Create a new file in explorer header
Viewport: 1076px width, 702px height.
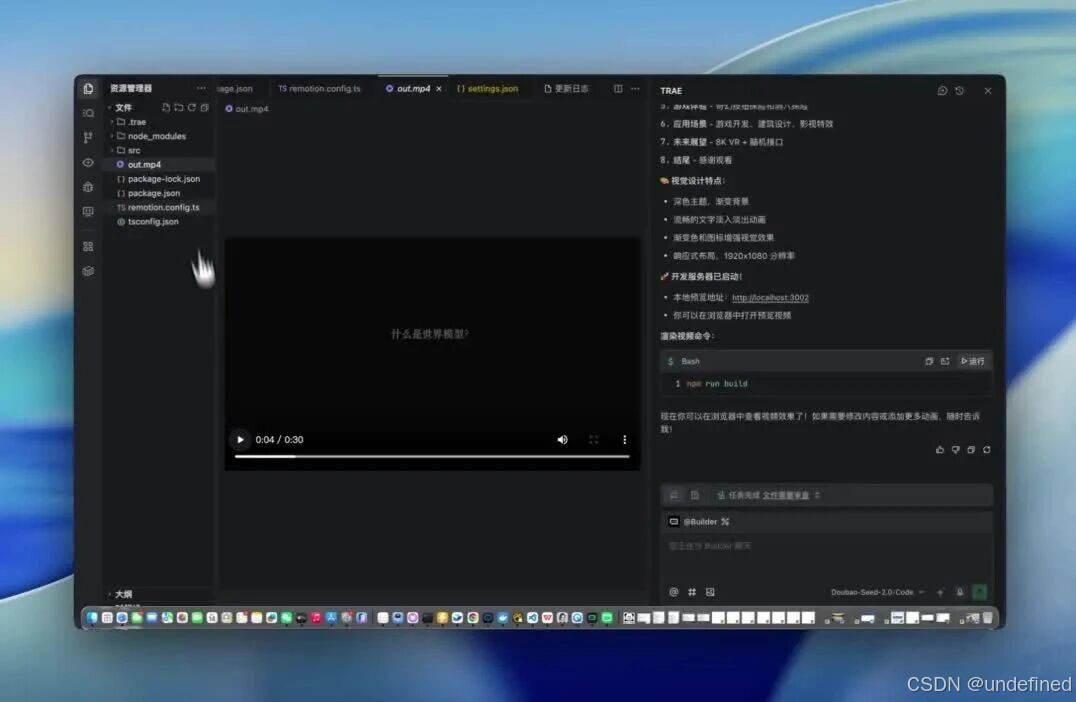click(x=166, y=108)
